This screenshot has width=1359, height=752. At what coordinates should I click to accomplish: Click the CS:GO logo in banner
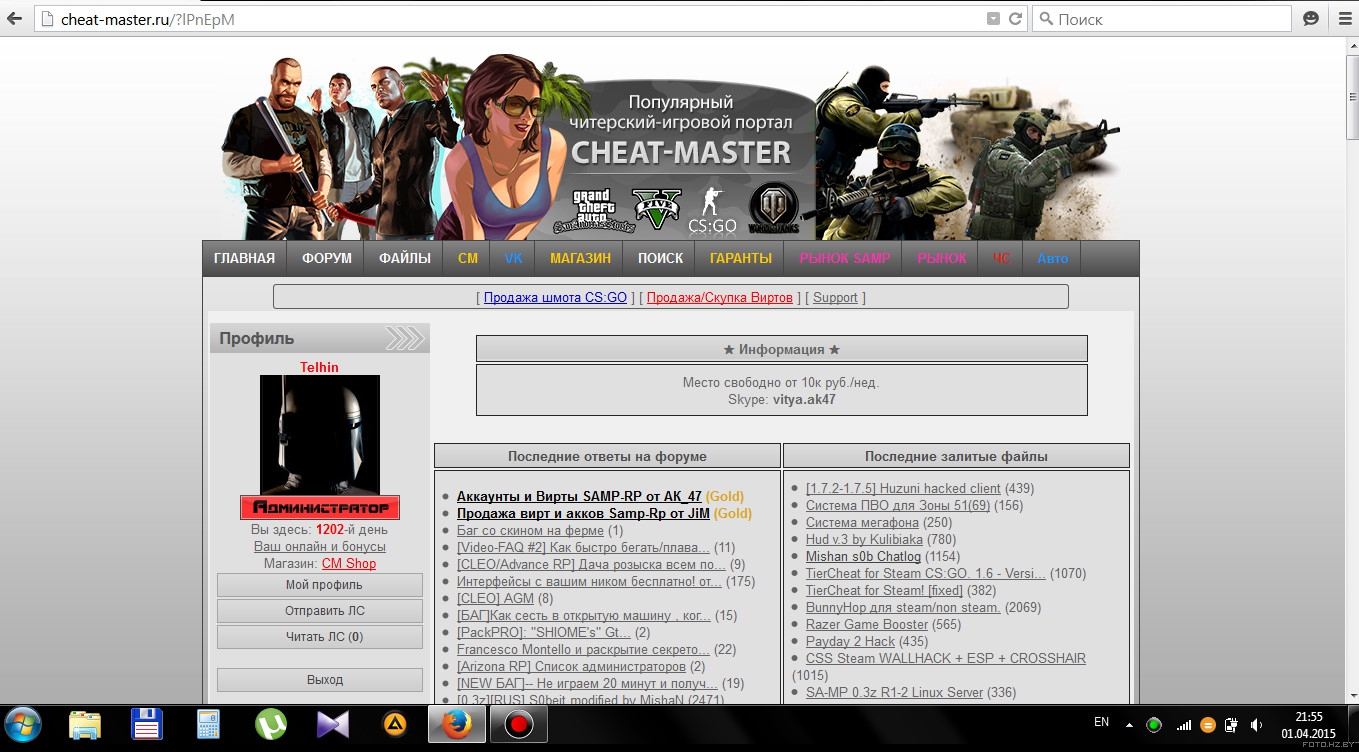click(712, 210)
